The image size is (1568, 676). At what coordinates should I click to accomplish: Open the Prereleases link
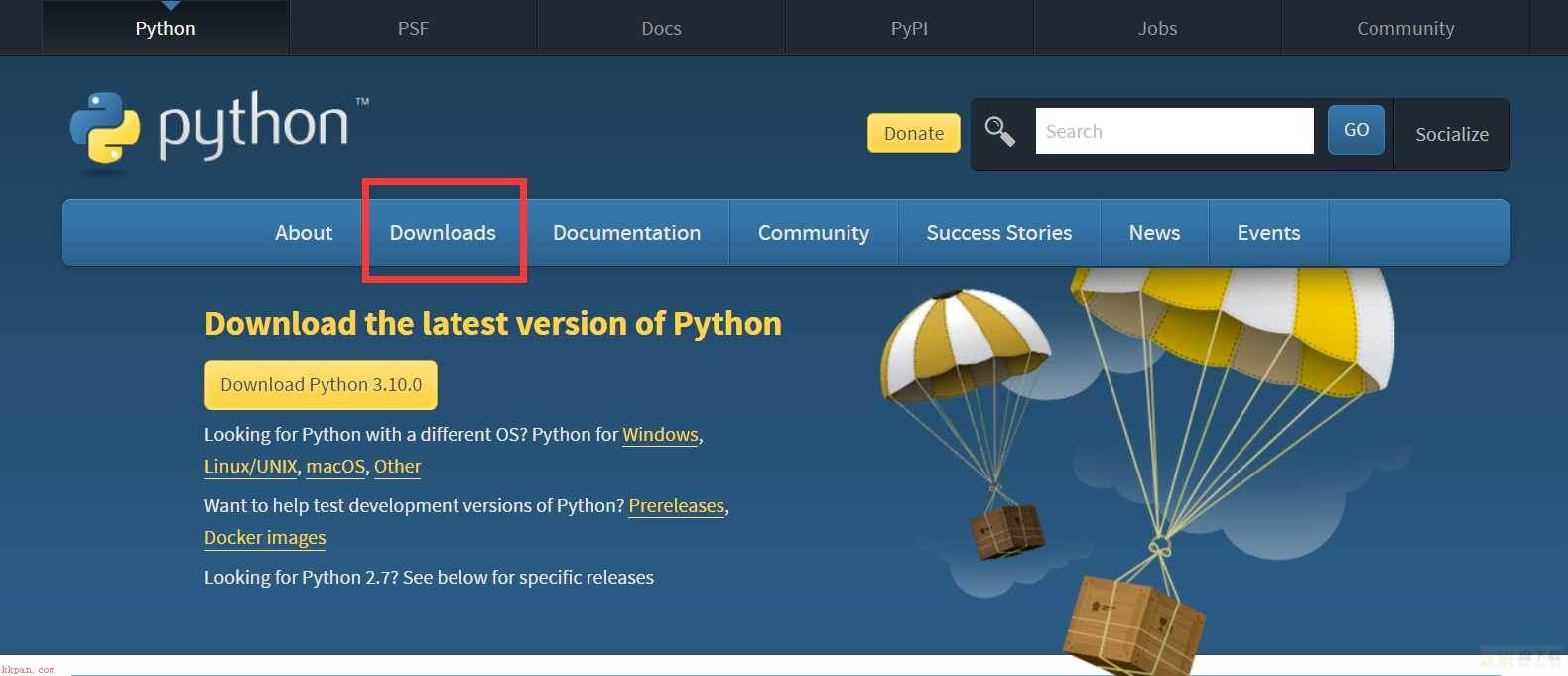[x=677, y=506]
